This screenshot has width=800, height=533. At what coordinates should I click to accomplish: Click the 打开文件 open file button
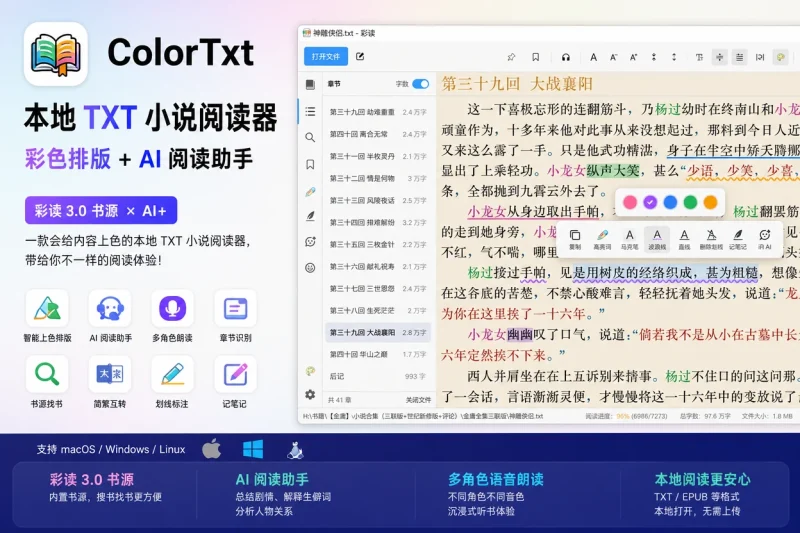326,57
